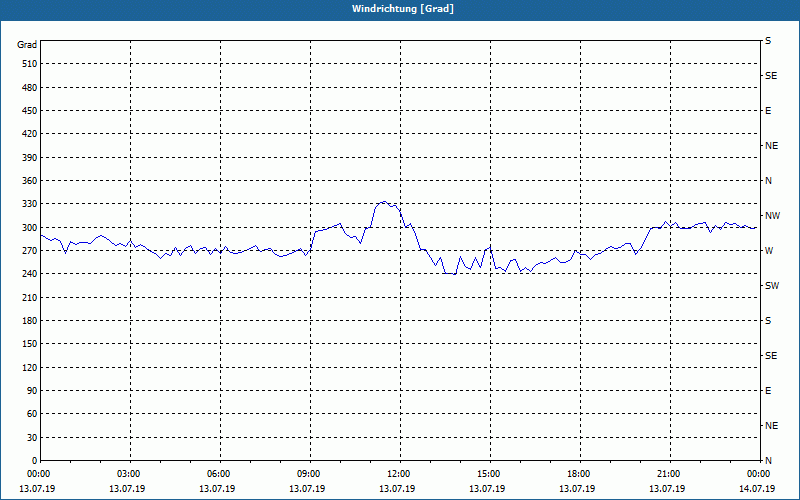Viewport: 800px width, 500px height.
Task: Select the 06:00 time label
Action: click(x=218, y=474)
